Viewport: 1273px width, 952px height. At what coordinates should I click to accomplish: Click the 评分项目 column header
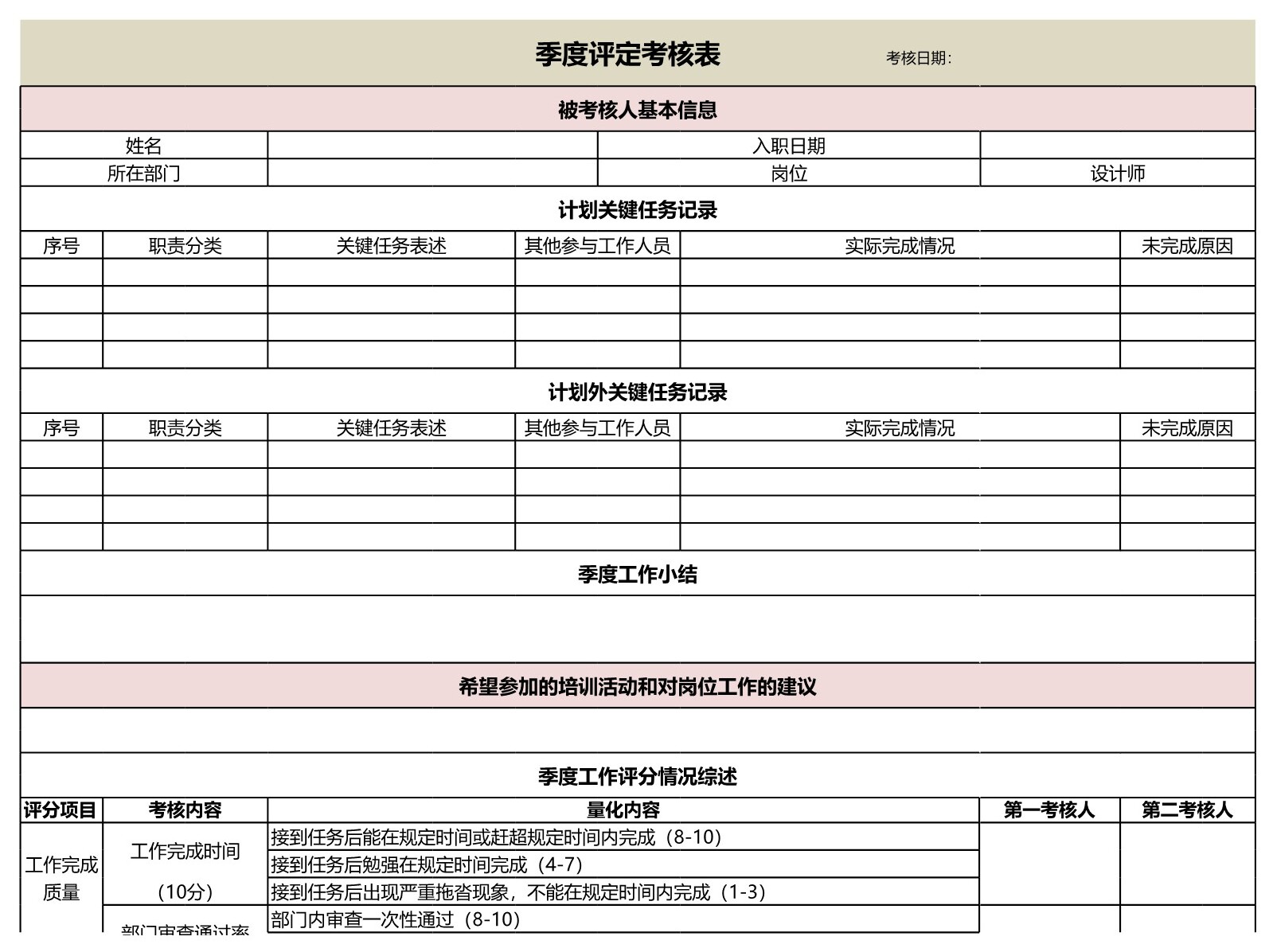click(61, 810)
